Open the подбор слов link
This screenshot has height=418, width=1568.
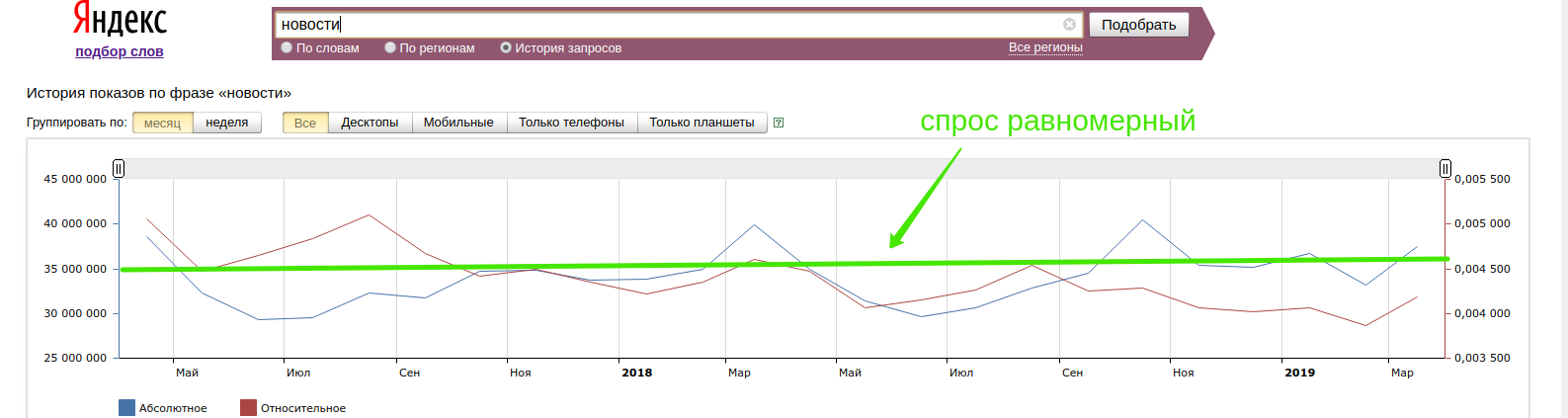(x=120, y=51)
